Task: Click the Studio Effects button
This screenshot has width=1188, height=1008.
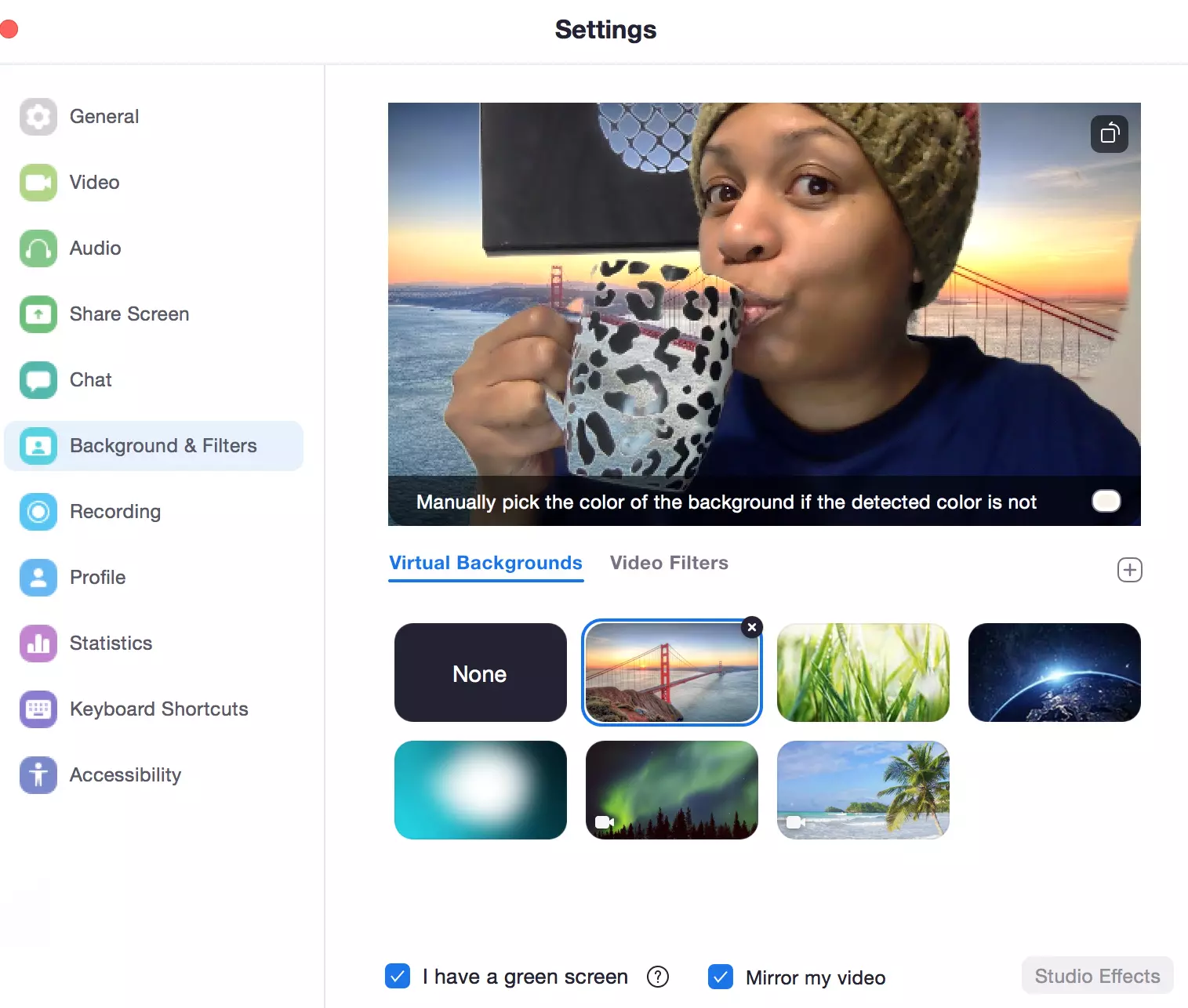Action: pyautogui.click(x=1097, y=976)
